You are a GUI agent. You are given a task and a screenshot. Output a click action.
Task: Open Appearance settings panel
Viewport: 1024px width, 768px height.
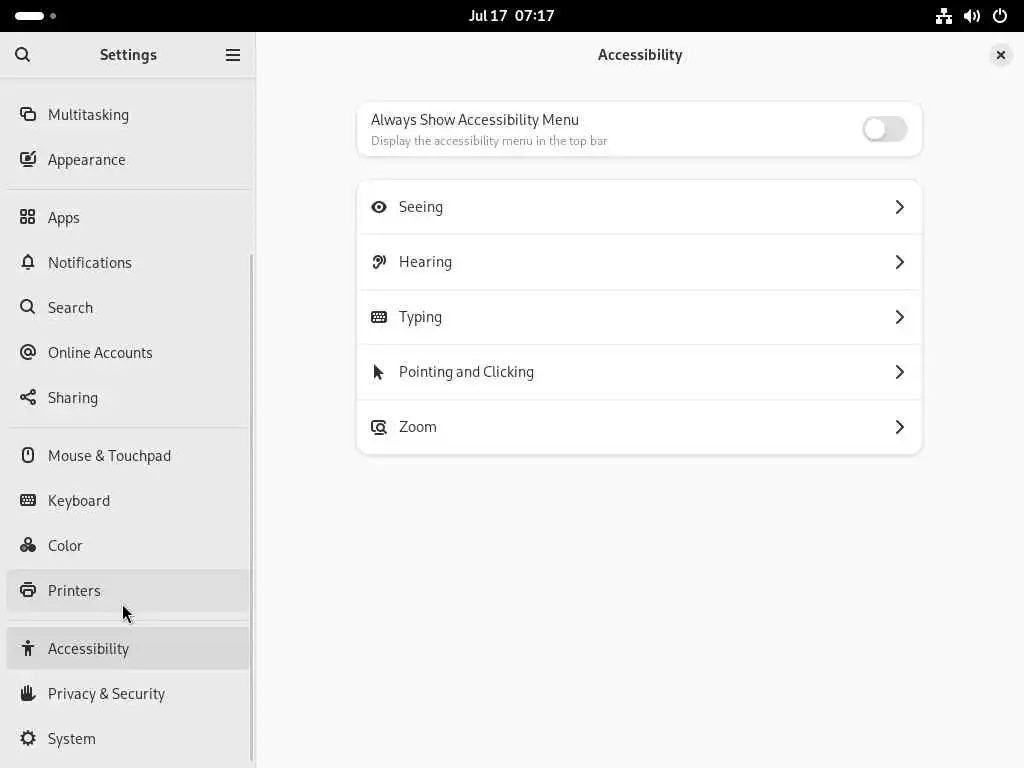tap(128, 159)
